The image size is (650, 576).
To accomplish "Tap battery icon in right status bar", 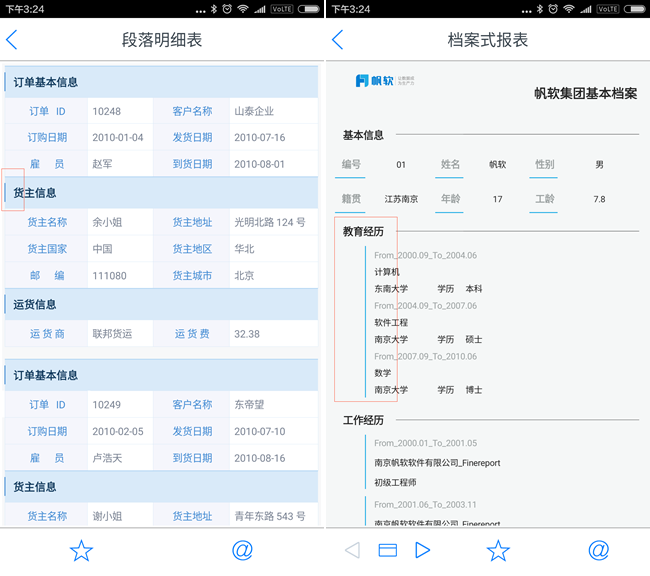I will (x=634, y=9).
